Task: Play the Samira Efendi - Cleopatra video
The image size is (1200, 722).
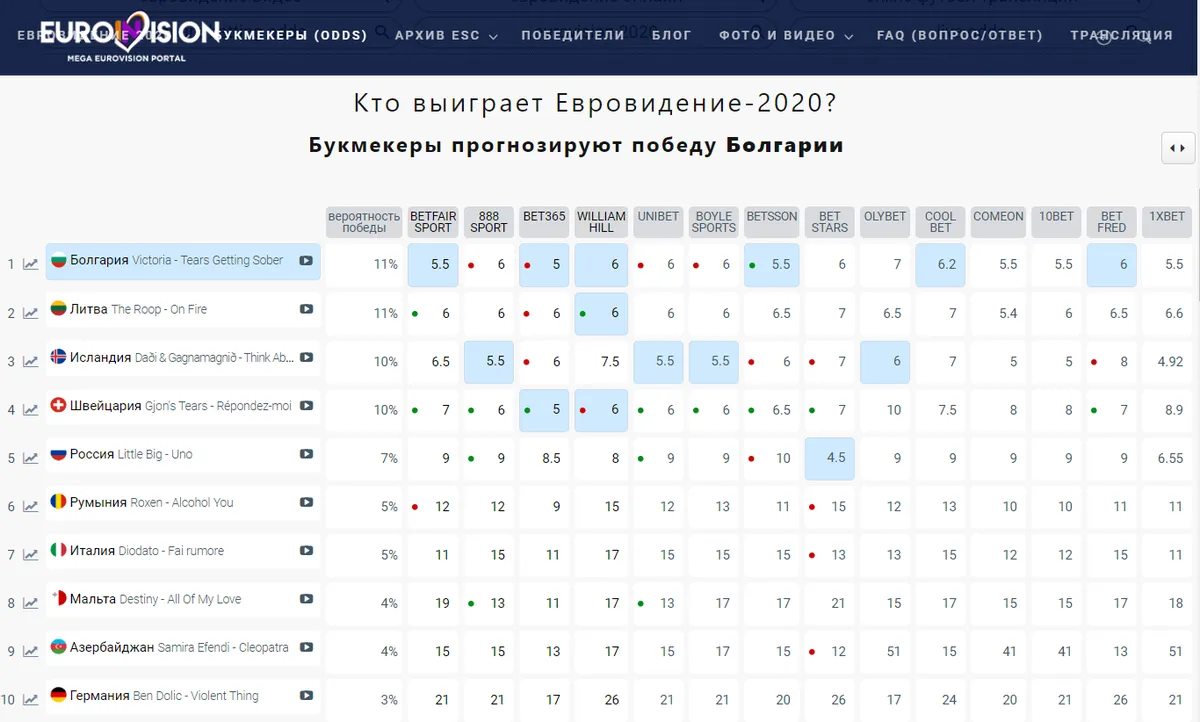Action: click(x=306, y=647)
